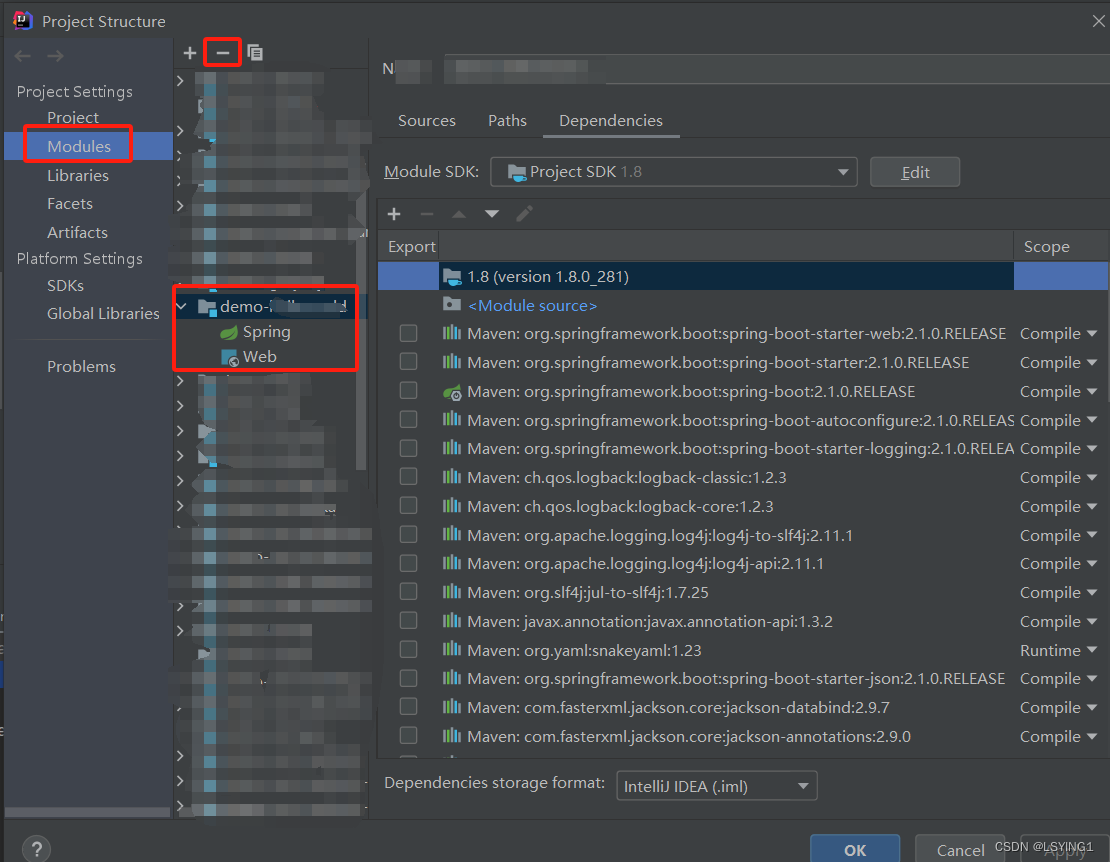Viewport: 1110px width, 862px height.
Task: Click the OK button
Action: pos(854,849)
